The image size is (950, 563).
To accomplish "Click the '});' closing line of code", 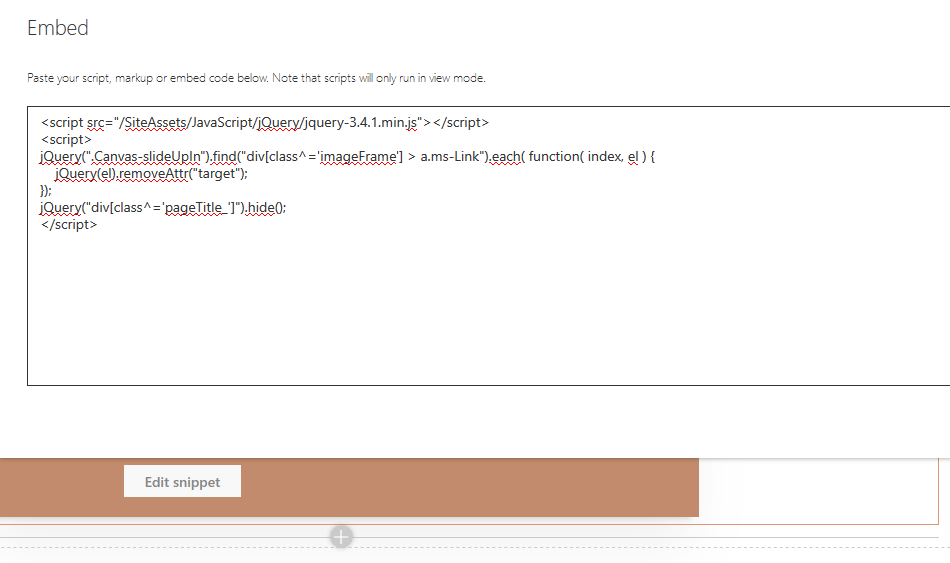I will coord(45,190).
